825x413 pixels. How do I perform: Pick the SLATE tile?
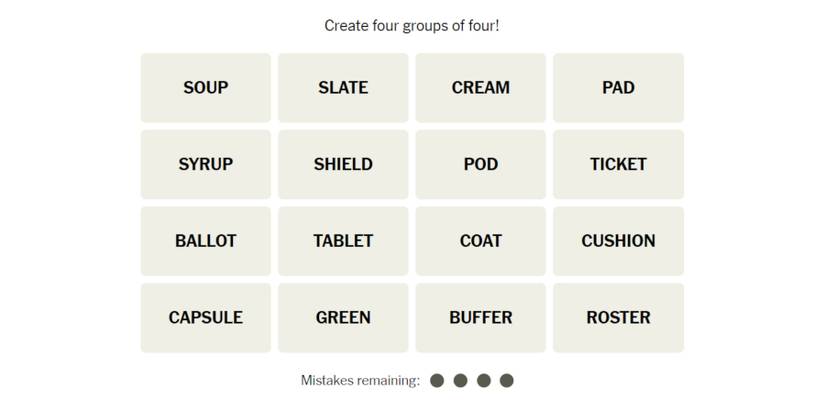[x=343, y=88]
